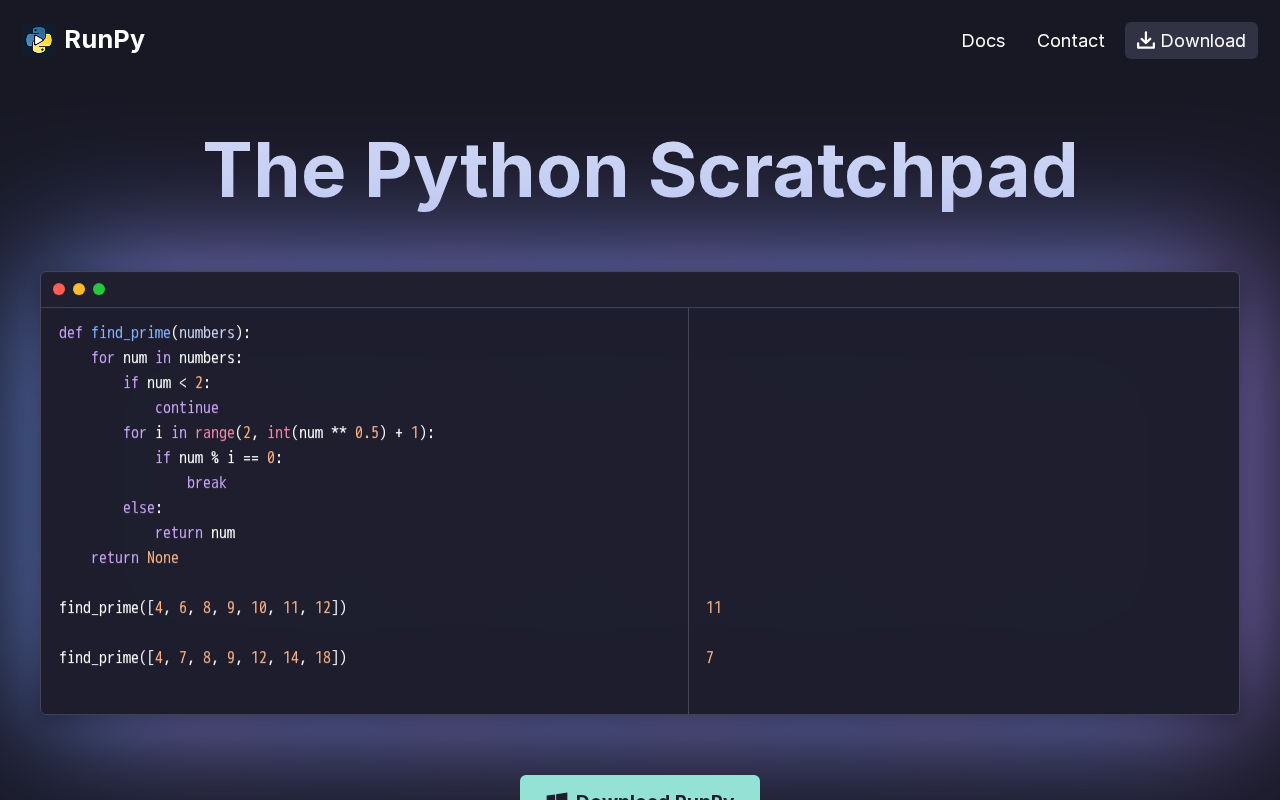Go to the Contact page
This screenshot has height=800, width=1280.
1070,40
